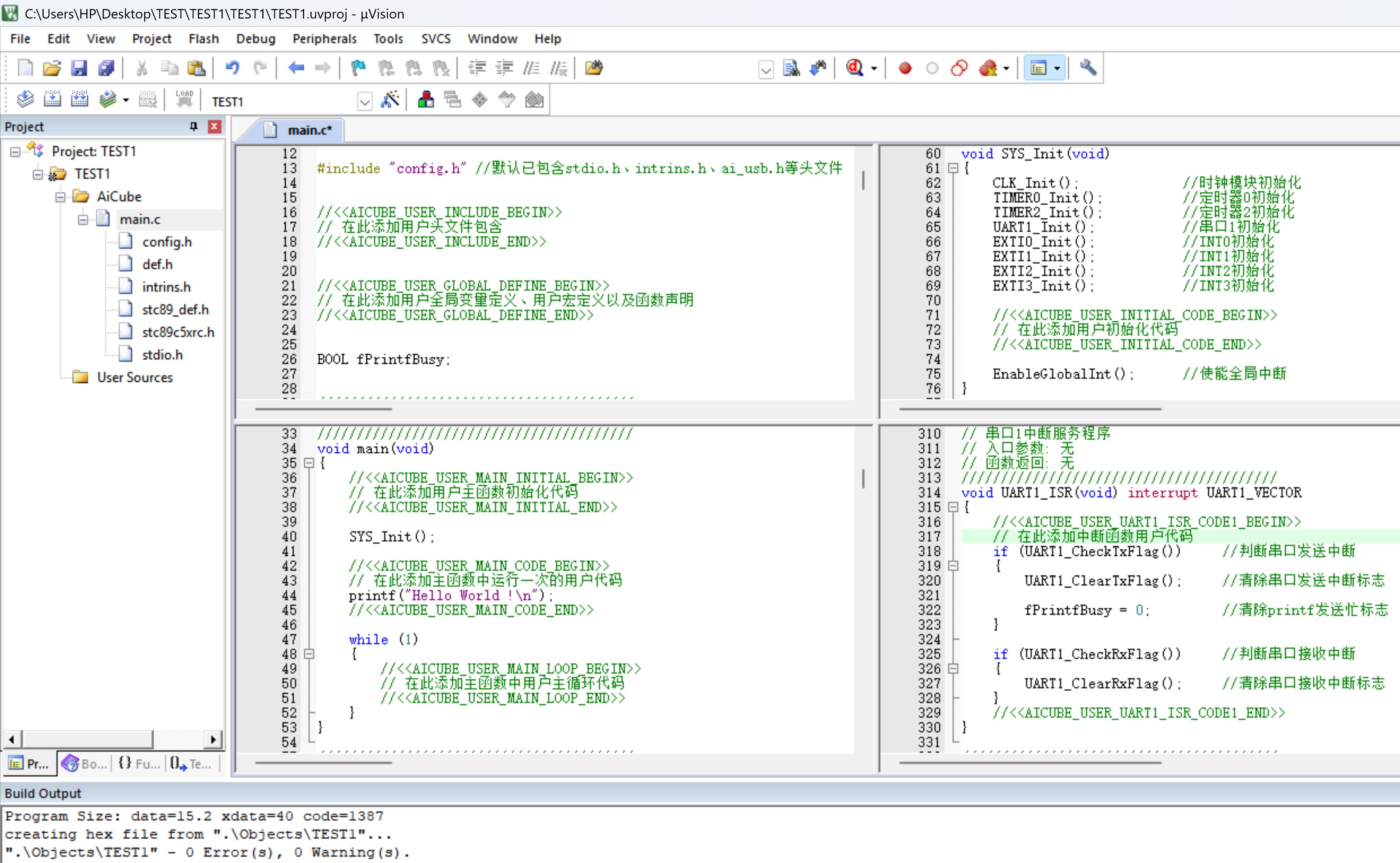Viewport: 1400px width, 863px height.
Task: Click Project panel scroll right arrow
Action: [213, 740]
